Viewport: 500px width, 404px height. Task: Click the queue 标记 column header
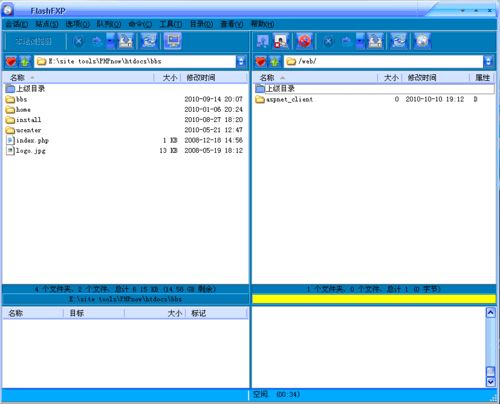coord(216,313)
